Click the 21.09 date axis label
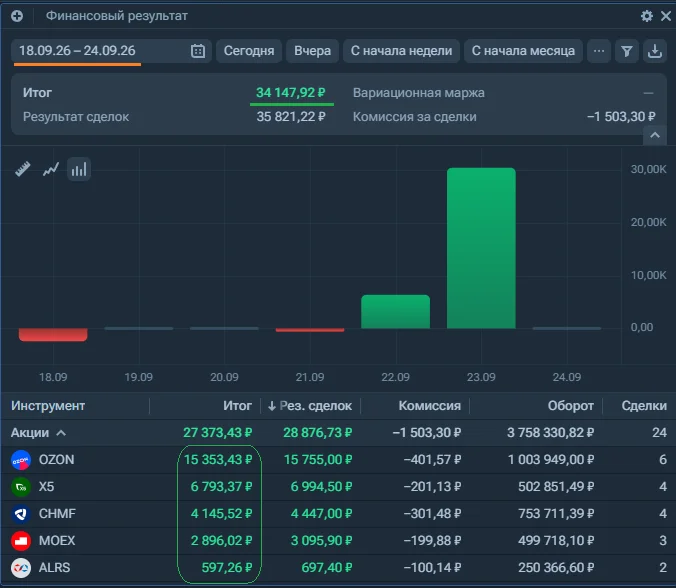The image size is (676, 588). 310,377
